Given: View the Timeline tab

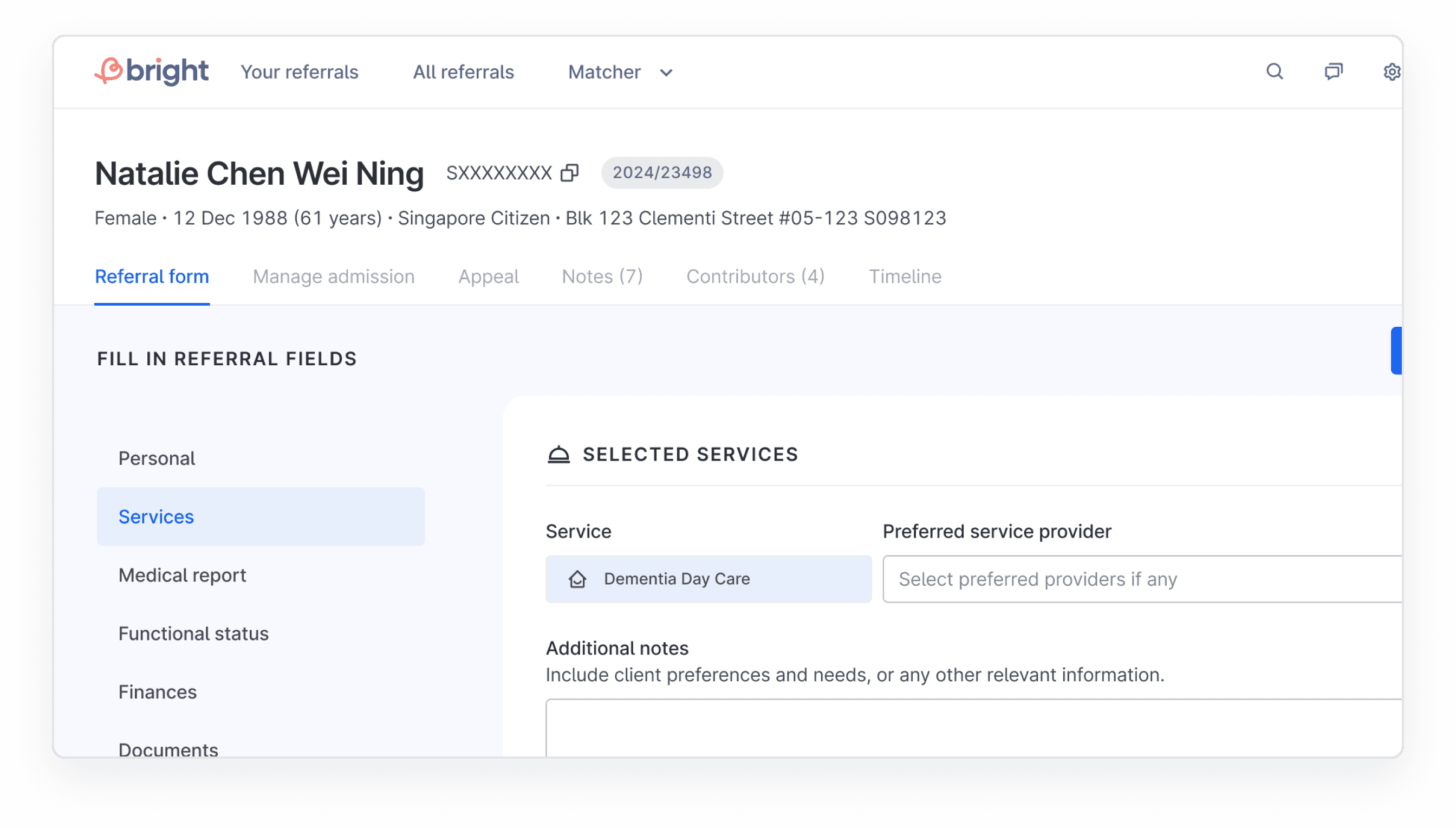Looking at the screenshot, I should (x=905, y=276).
